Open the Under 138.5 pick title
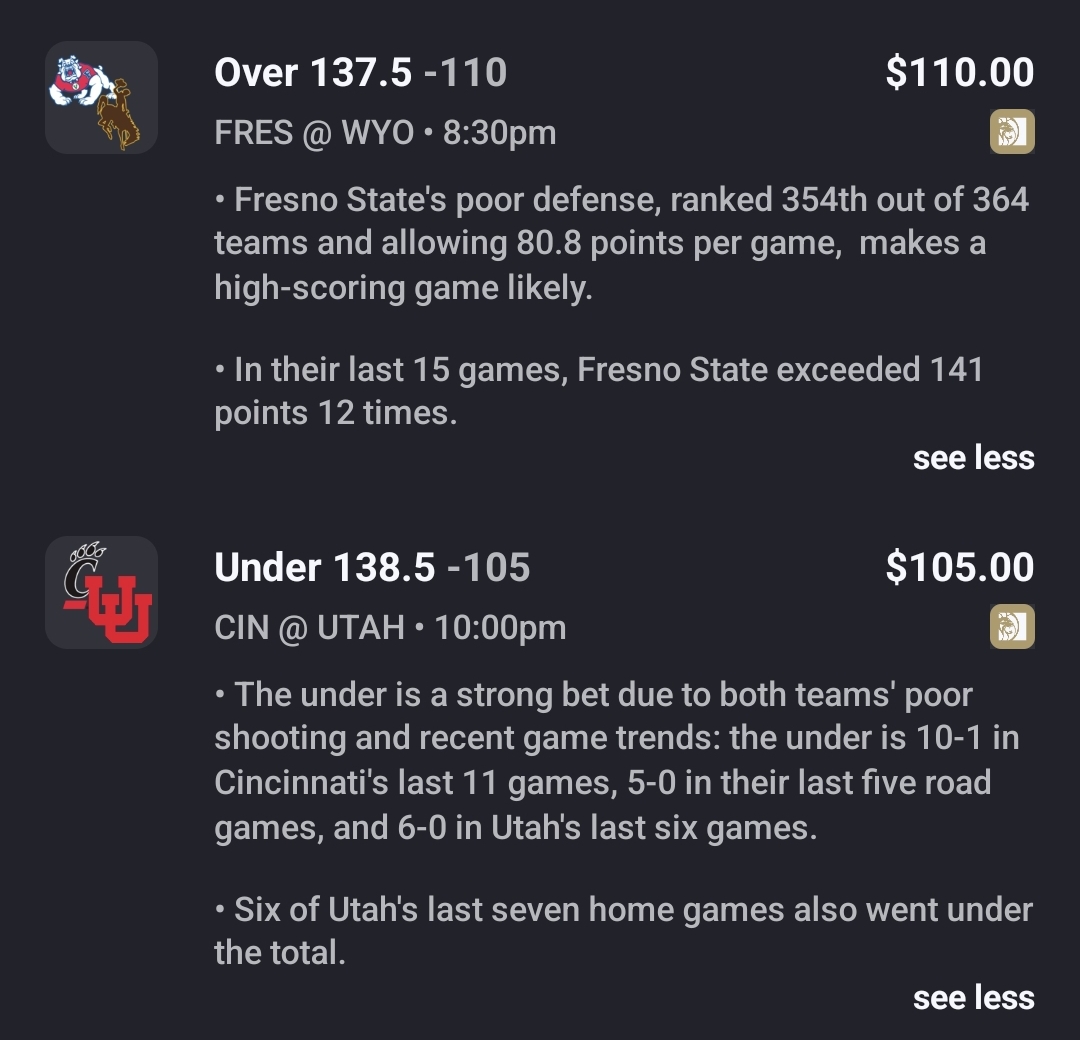The image size is (1080, 1040). coord(325,568)
